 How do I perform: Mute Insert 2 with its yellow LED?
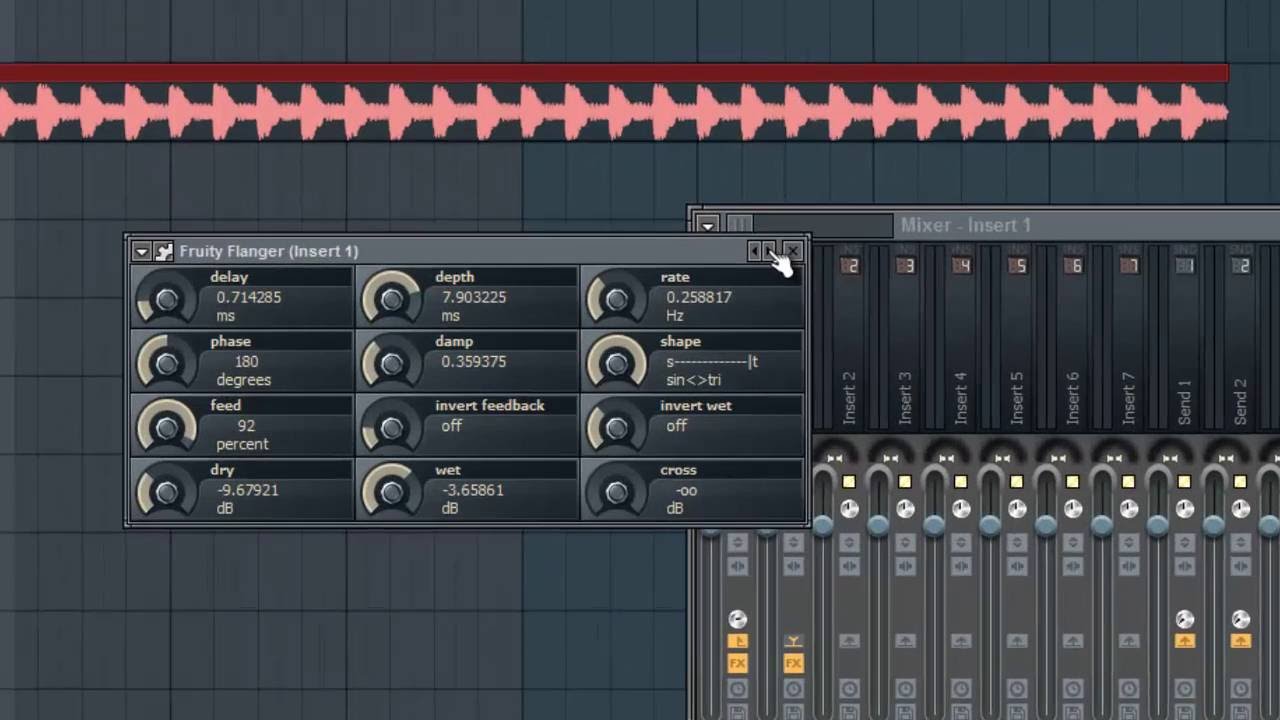[x=849, y=482]
